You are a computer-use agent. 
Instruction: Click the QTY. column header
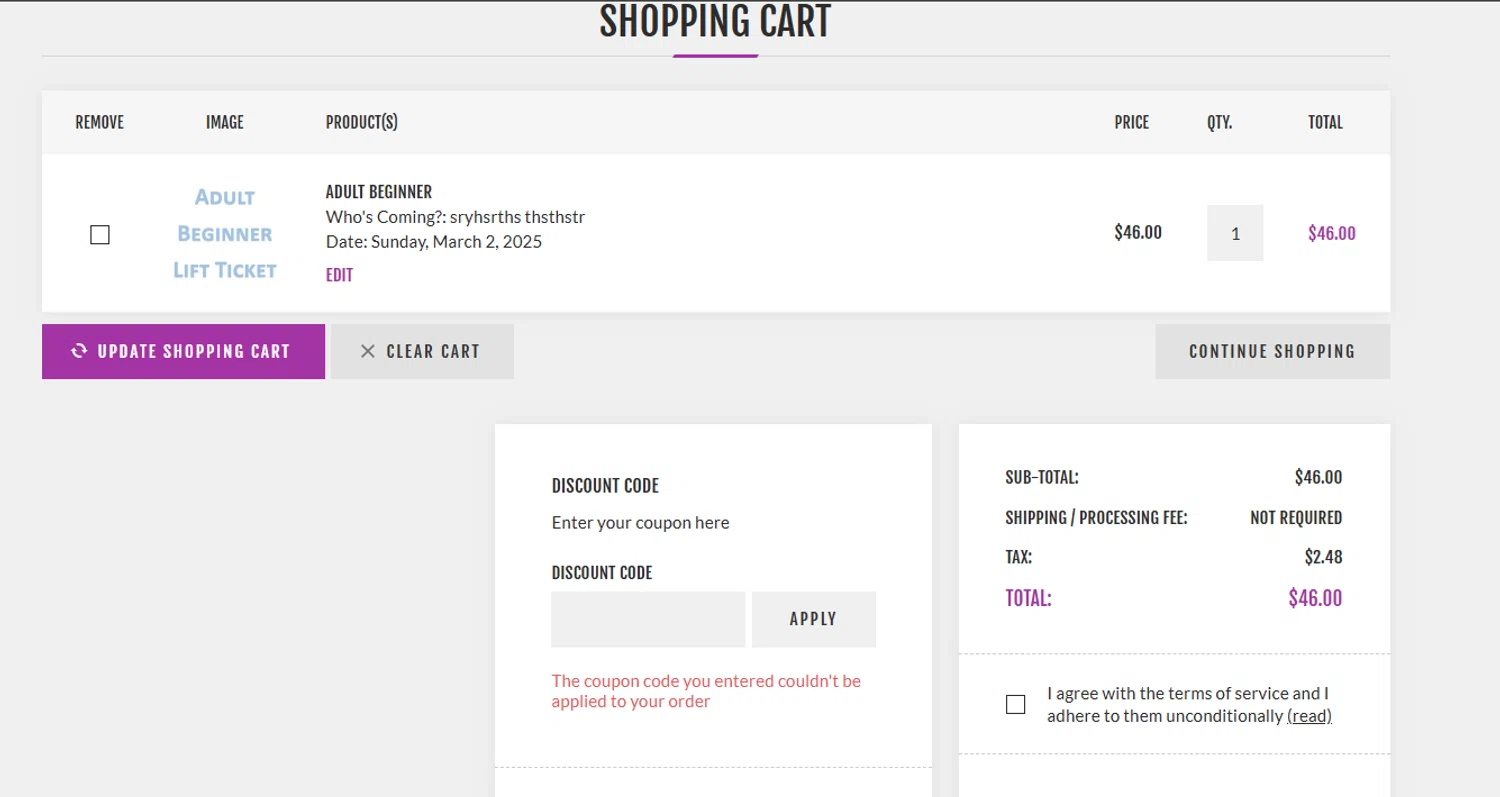click(1220, 122)
